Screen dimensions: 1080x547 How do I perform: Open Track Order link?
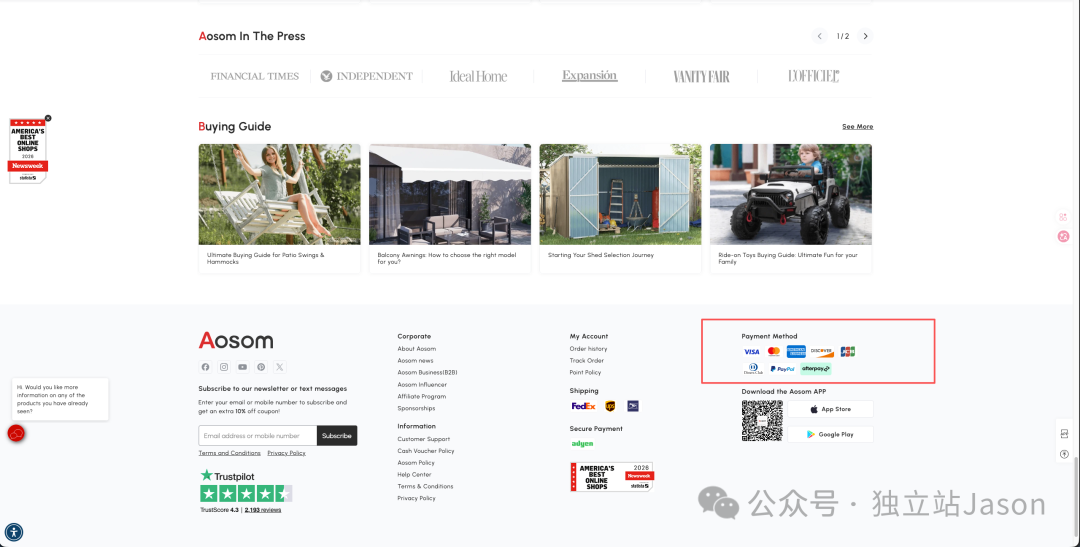click(x=587, y=360)
